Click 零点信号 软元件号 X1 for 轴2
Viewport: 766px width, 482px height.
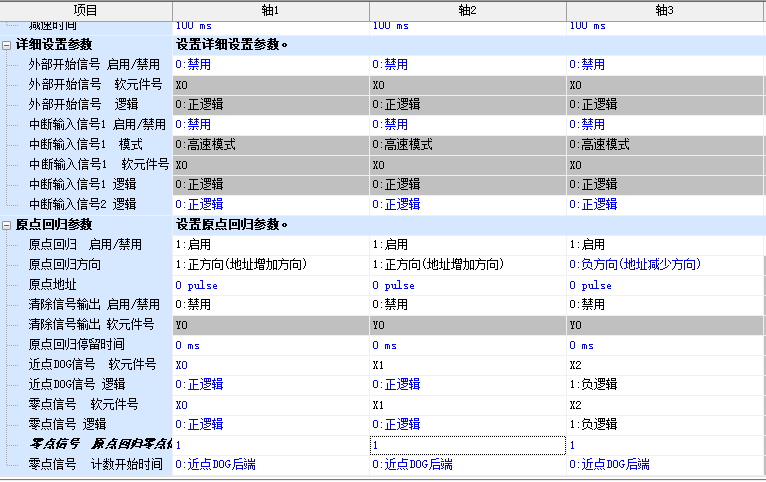pyautogui.click(x=468, y=405)
